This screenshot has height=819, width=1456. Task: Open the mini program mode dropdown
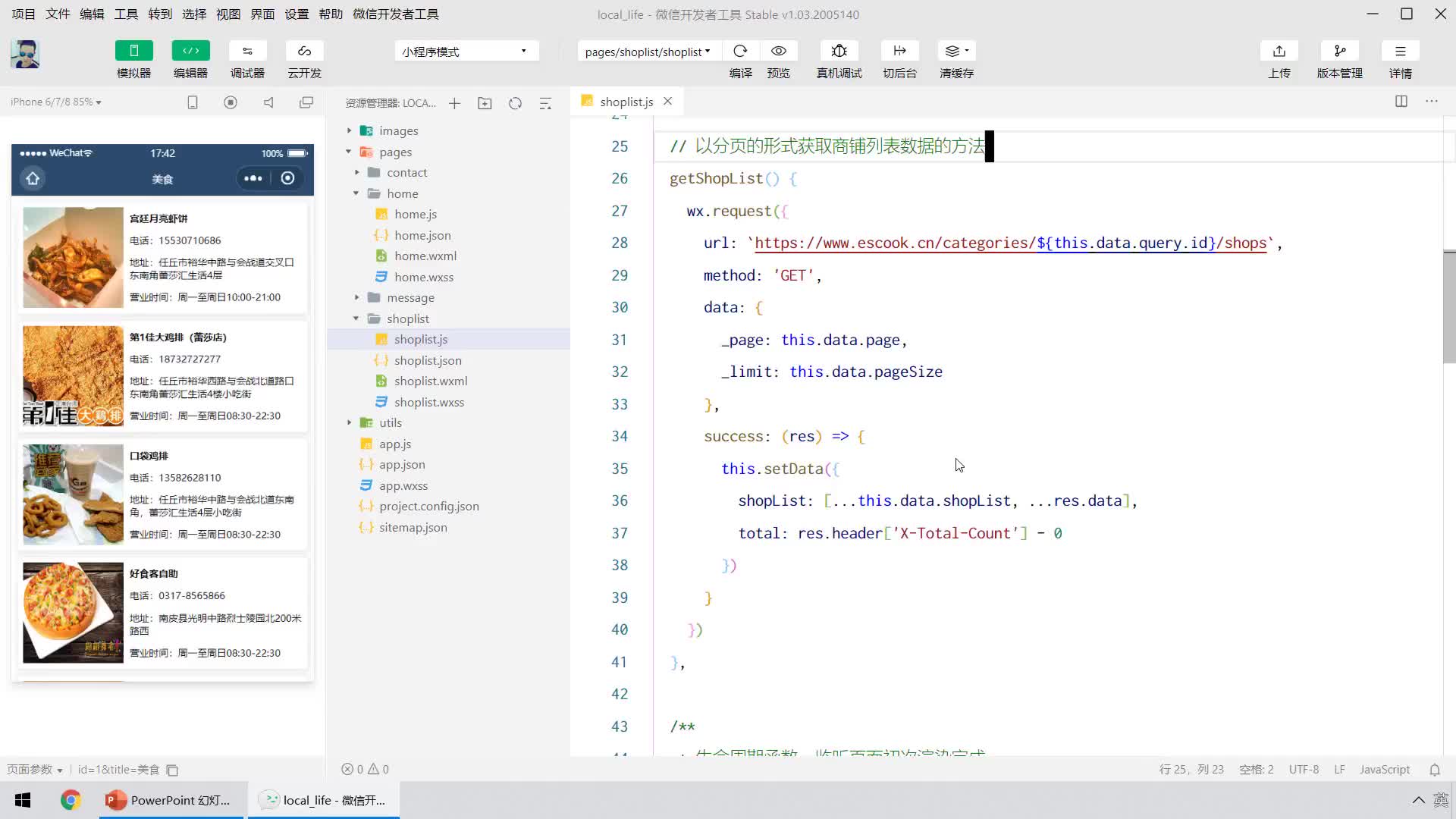point(466,52)
